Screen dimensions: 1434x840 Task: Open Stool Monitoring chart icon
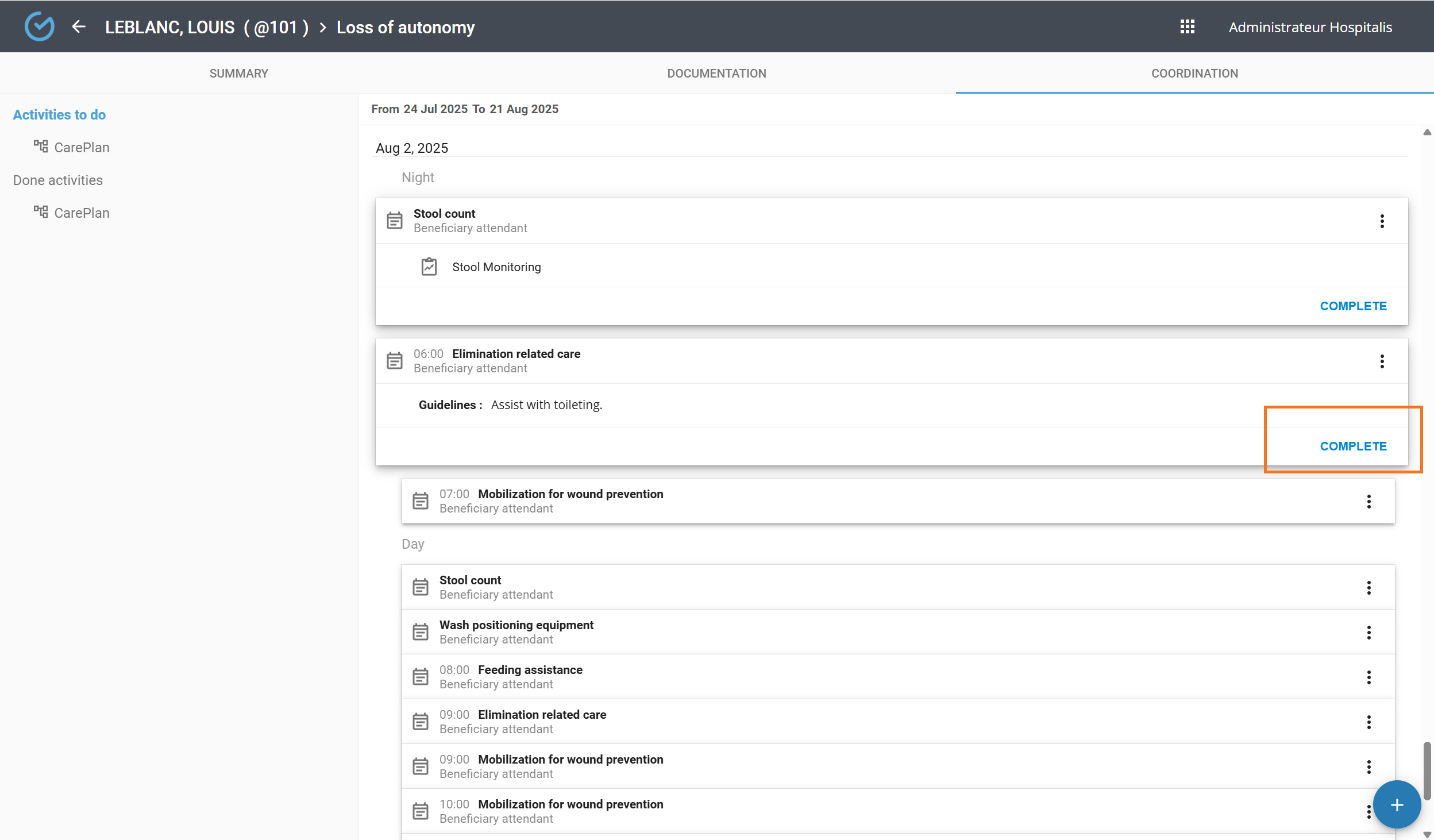(429, 267)
